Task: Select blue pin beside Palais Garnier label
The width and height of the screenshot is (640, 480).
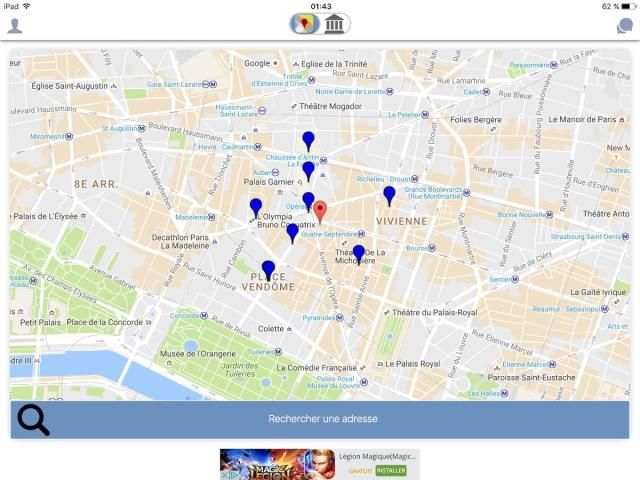Action: (x=308, y=170)
